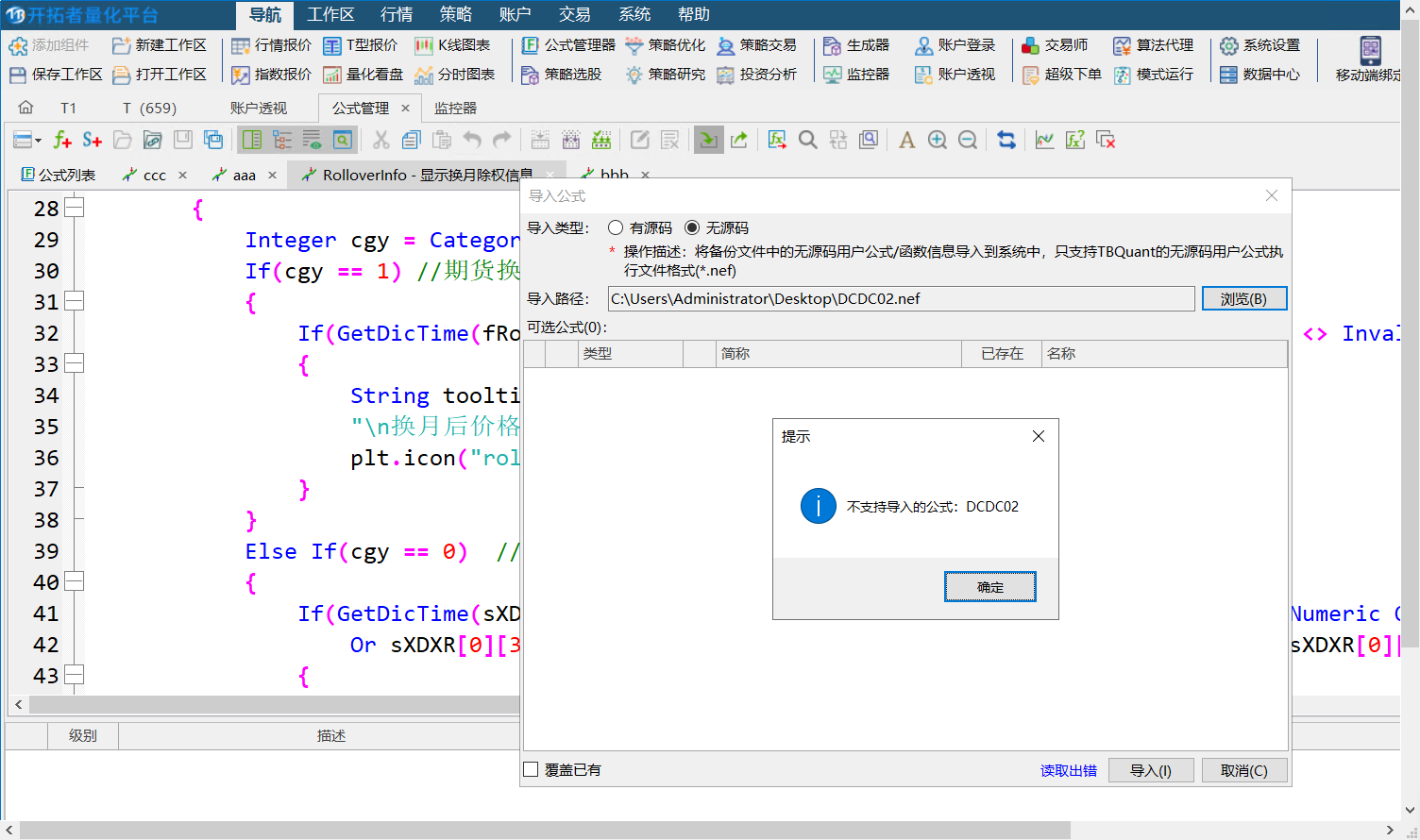Switch to the 监控器 tab
1420x840 pixels.
coord(455,109)
